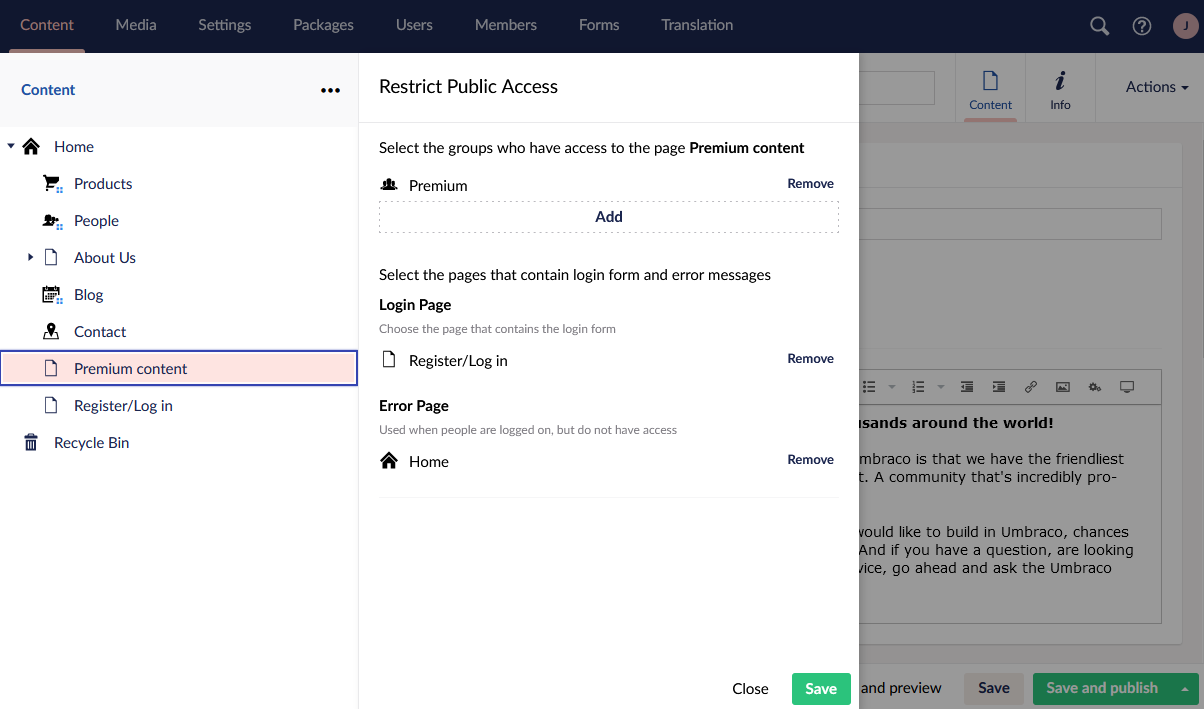Open the Members section

pos(505,25)
